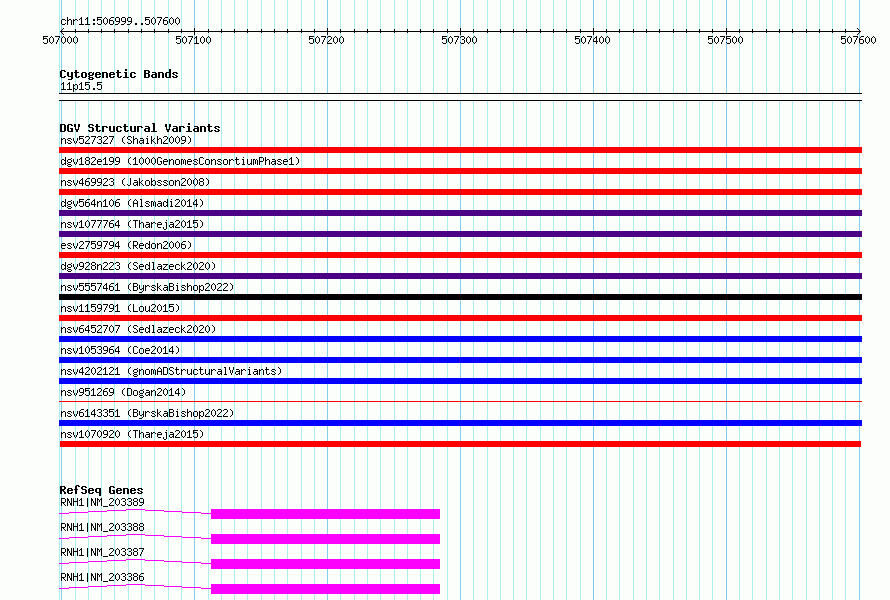Select the magenta exon of RNH1|NM_203386
The image size is (890, 600).
[325, 589]
